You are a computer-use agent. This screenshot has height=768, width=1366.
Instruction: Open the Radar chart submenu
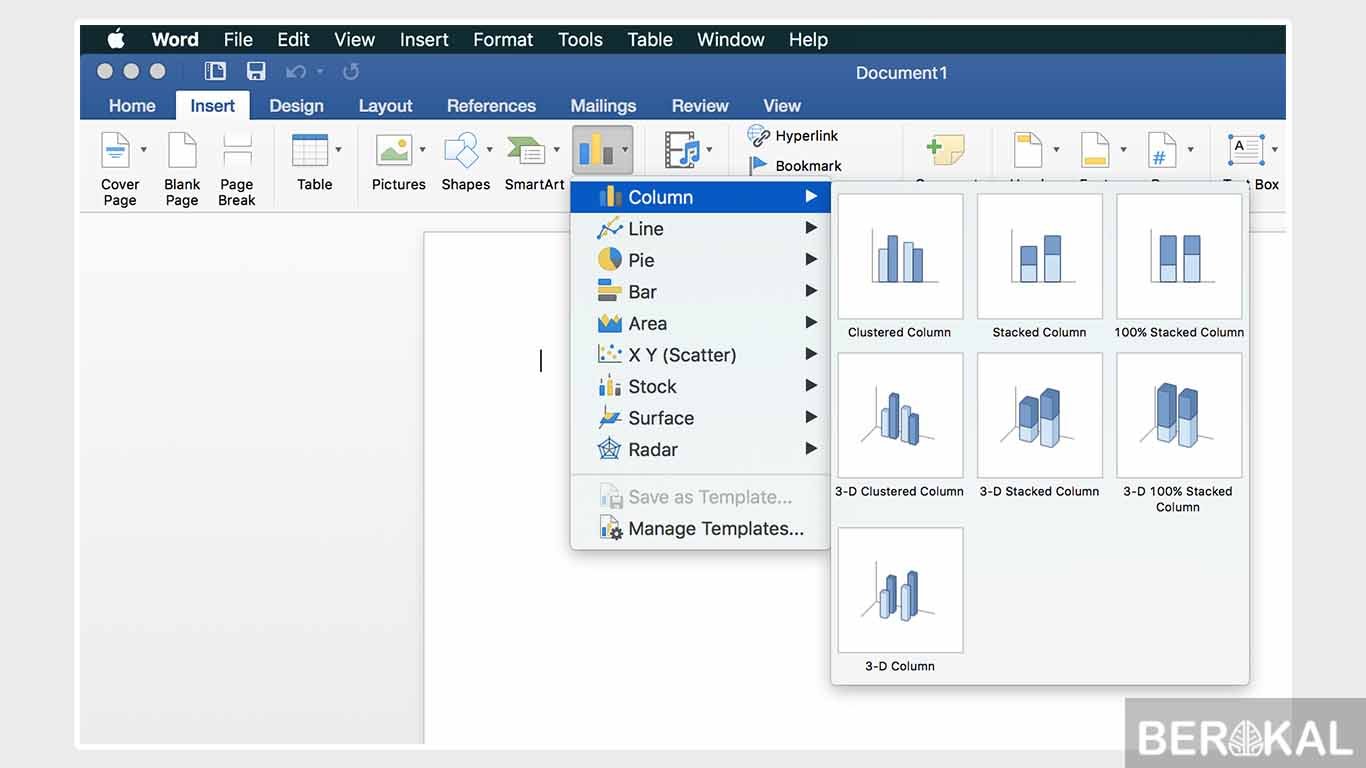(700, 450)
